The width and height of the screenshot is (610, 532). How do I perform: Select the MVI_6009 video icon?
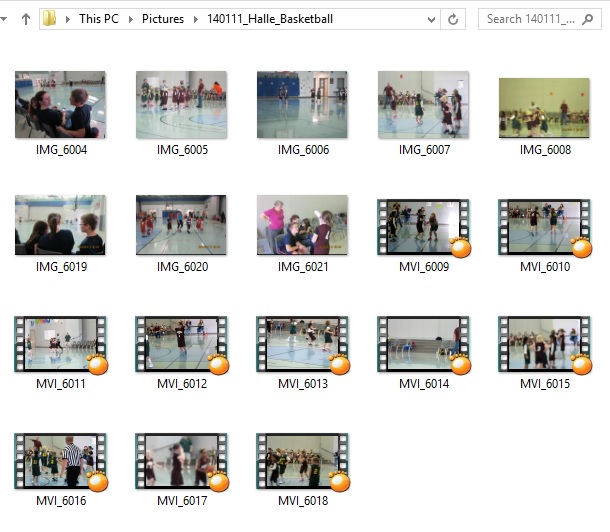[x=423, y=227]
